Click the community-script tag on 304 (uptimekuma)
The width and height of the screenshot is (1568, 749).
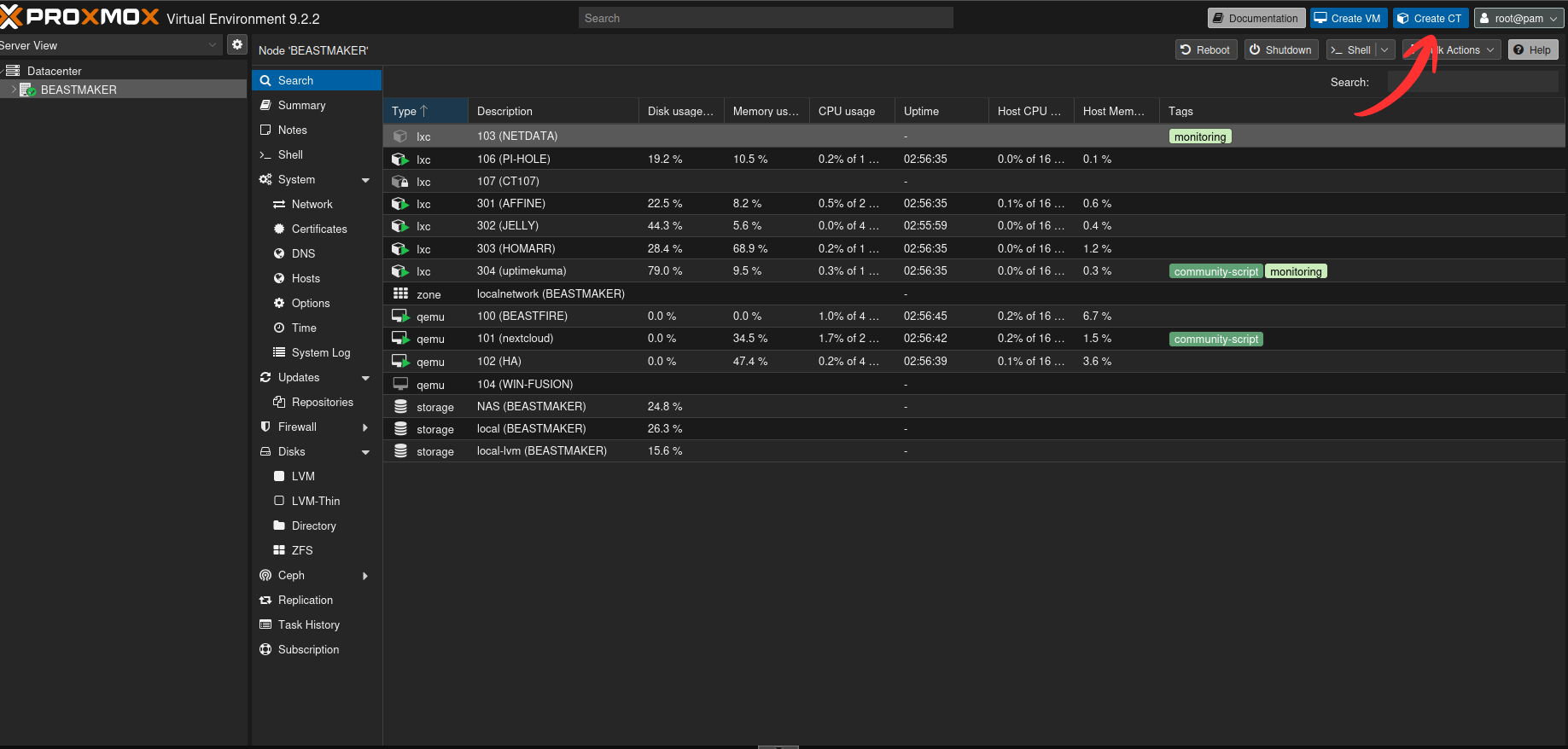pyautogui.click(x=1216, y=271)
